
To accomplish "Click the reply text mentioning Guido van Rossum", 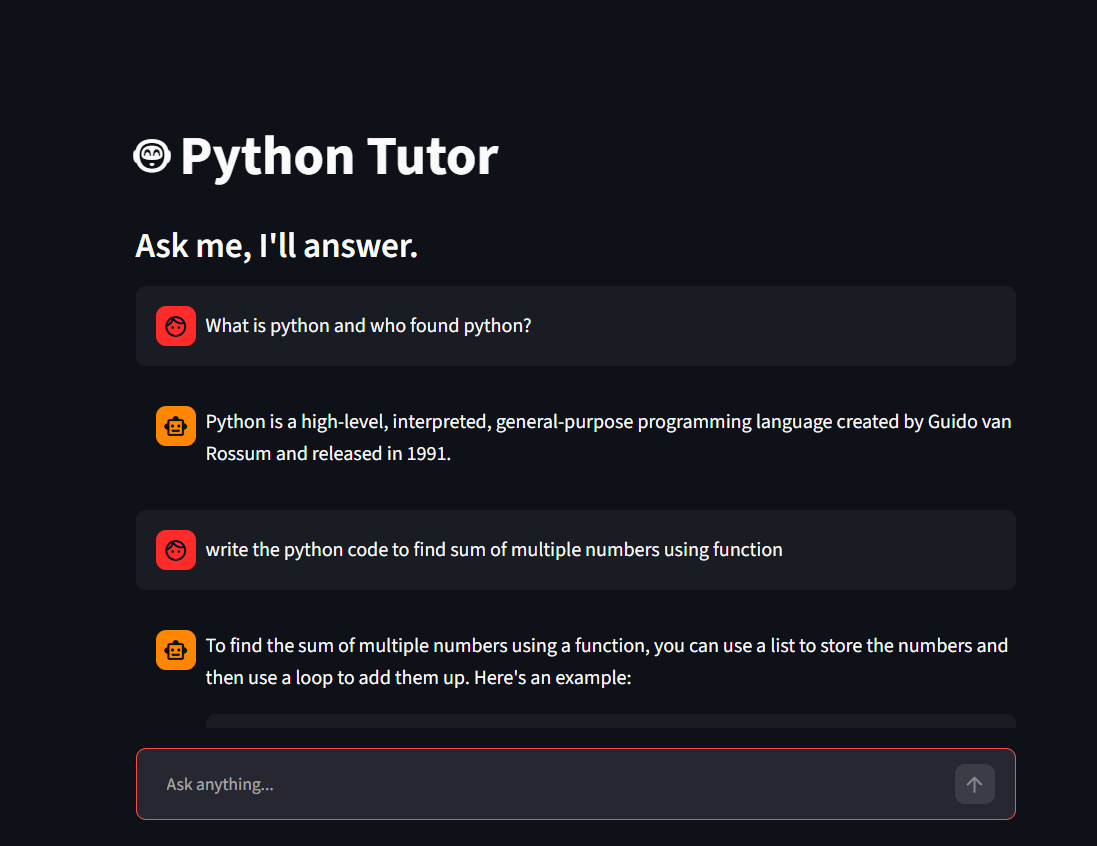I will (608, 437).
